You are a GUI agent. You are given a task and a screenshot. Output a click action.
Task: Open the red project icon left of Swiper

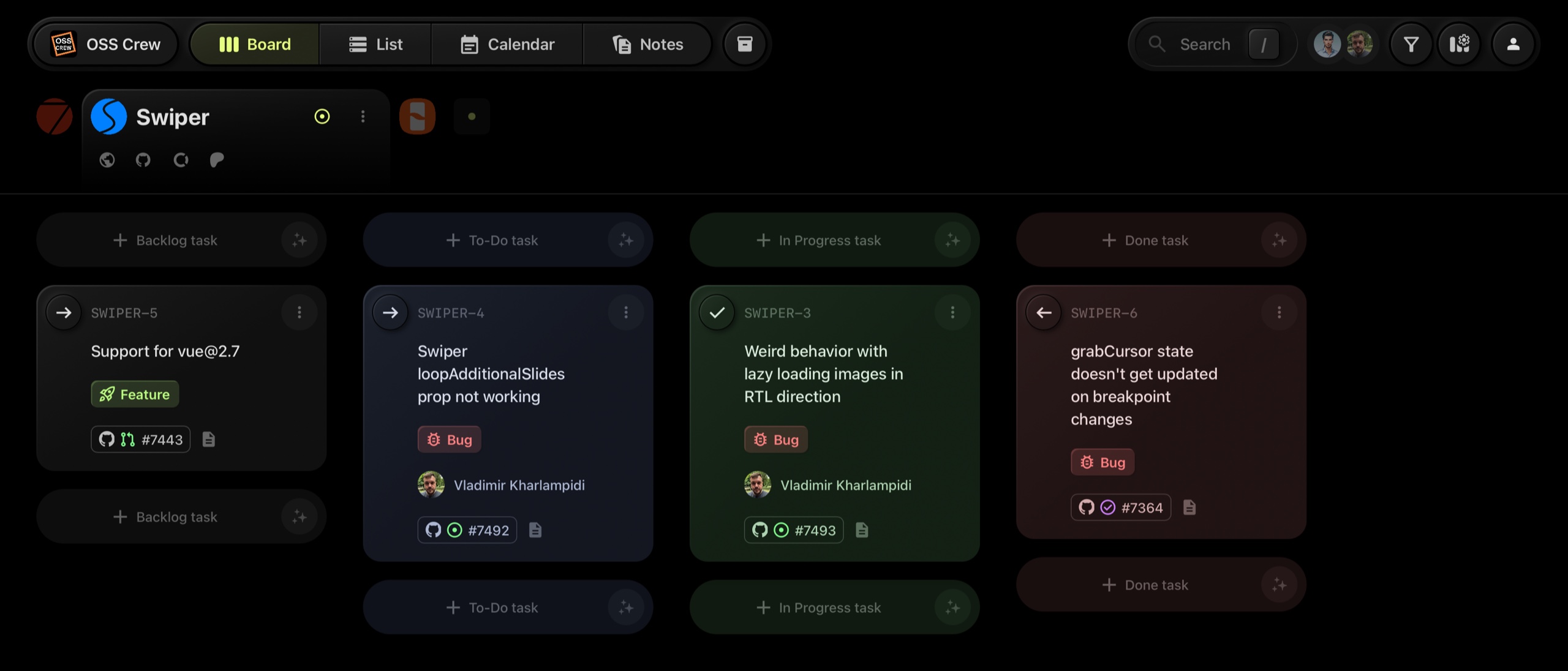pos(55,116)
